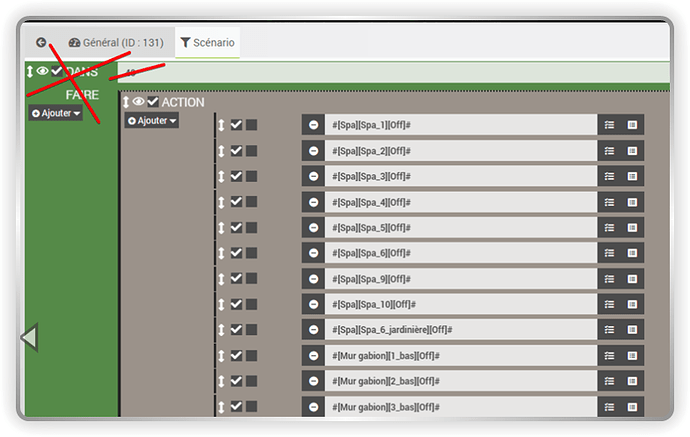690x437 pixels.
Task: Remove the Spa_4 Off action
Action: coord(313,202)
